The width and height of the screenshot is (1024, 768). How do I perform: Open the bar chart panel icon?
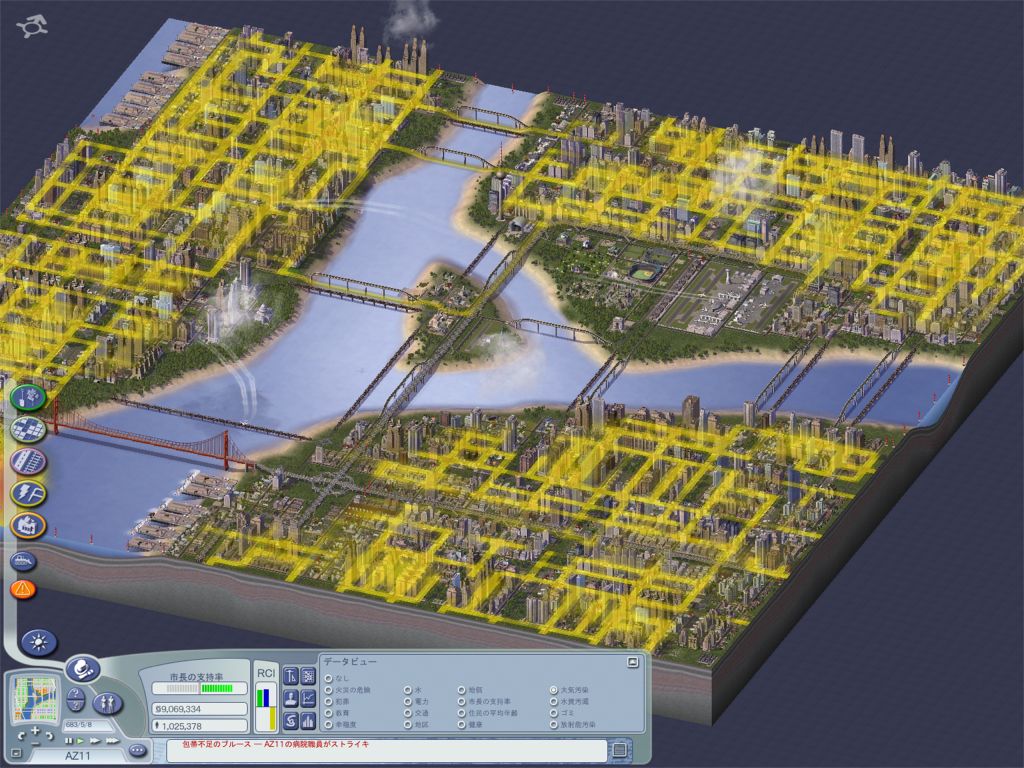tap(308, 721)
